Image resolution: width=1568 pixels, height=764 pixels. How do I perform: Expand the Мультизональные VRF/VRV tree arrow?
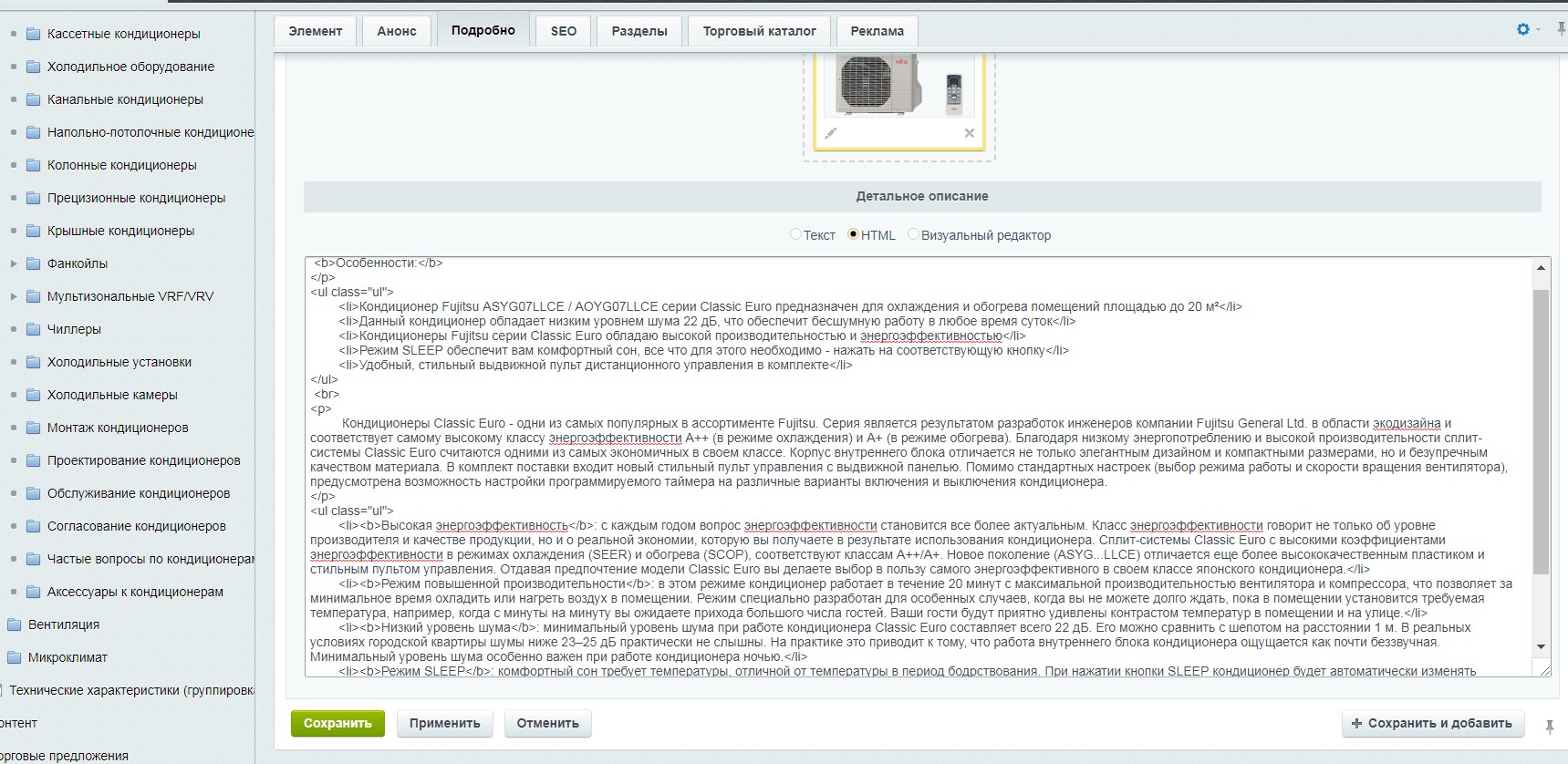click(x=13, y=296)
